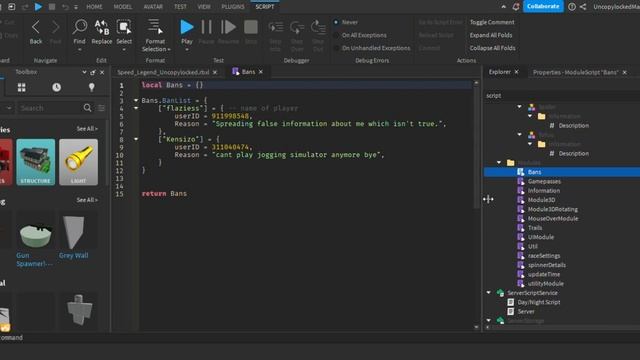This screenshot has height=360, width=640.
Task: Select Day/Night Script in Explorer
Action: (539, 302)
